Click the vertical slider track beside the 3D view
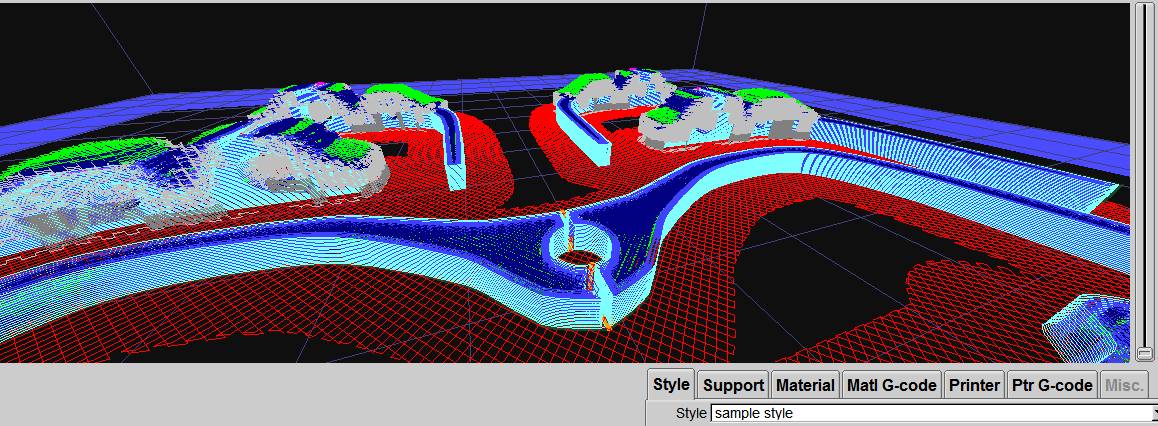 coord(1144,182)
